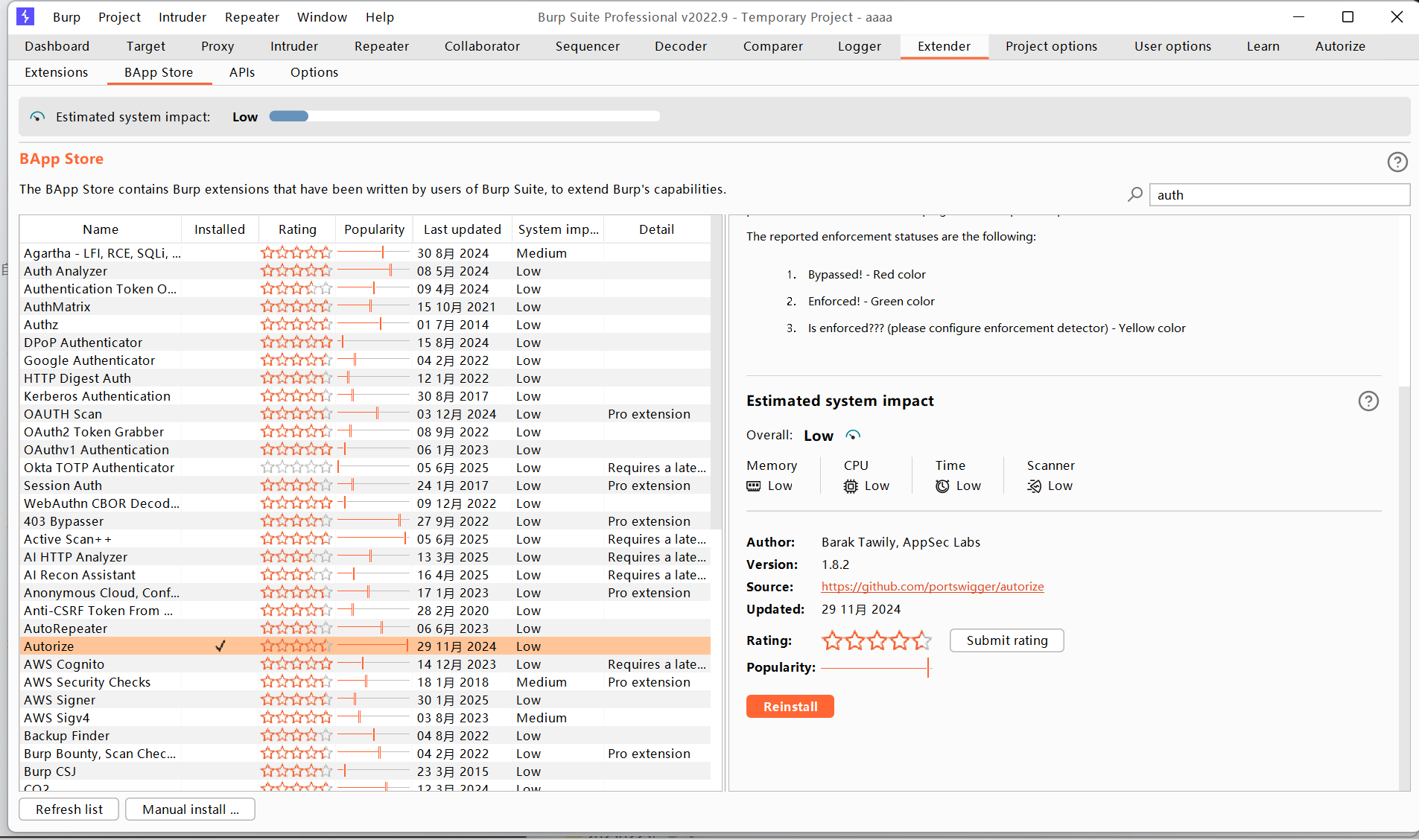This screenshot has height=840, width=1419.
Task: Click the system impact gauge icon in banner
Action: click(x=37, y=117)
